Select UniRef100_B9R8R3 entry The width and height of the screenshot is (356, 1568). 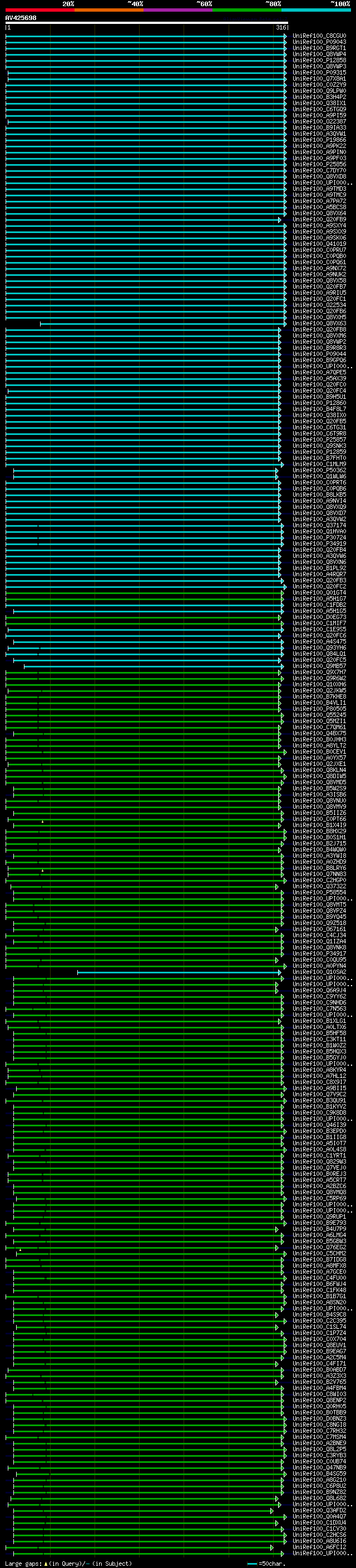(319, 348)
